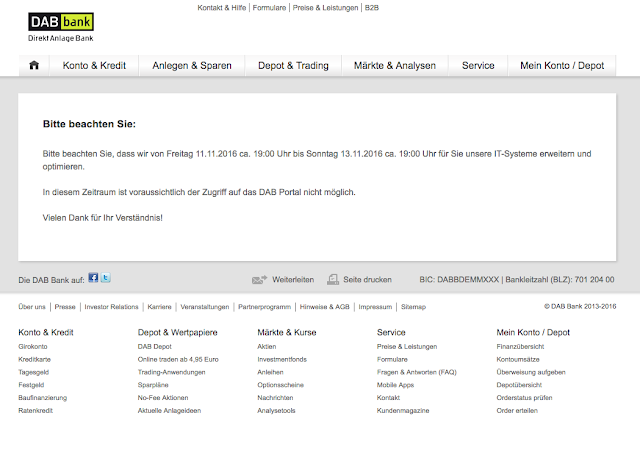
Task: Open the Mobile Apps link
Action: pos(395,385)
